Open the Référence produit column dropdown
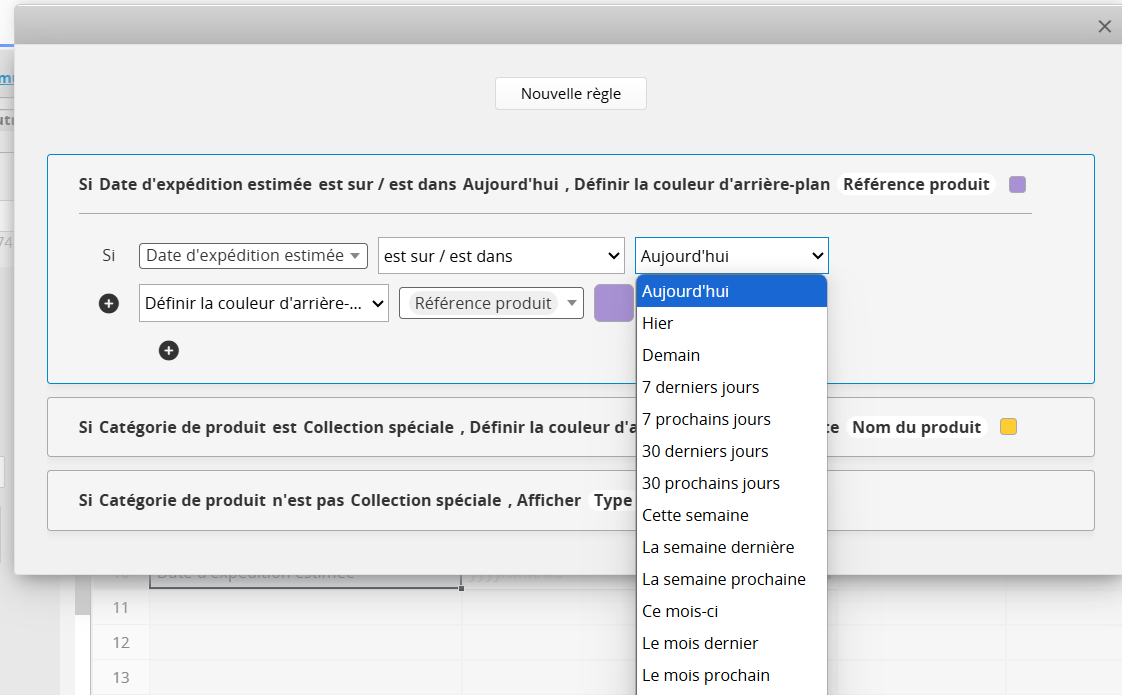The width and height of the screenshot is (1122, 695). click(492, 303)
